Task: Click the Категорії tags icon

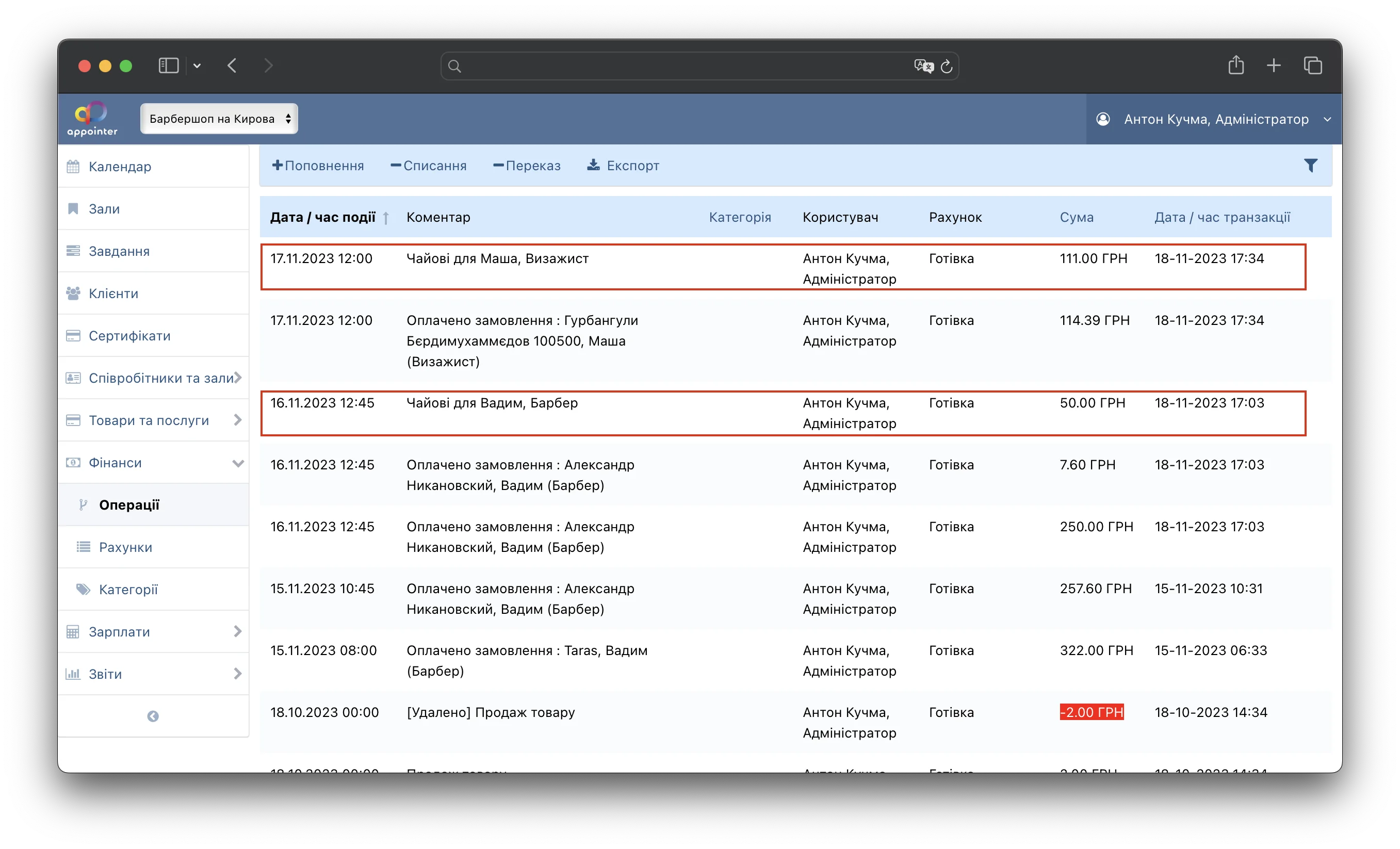Action: click(84, 590)
